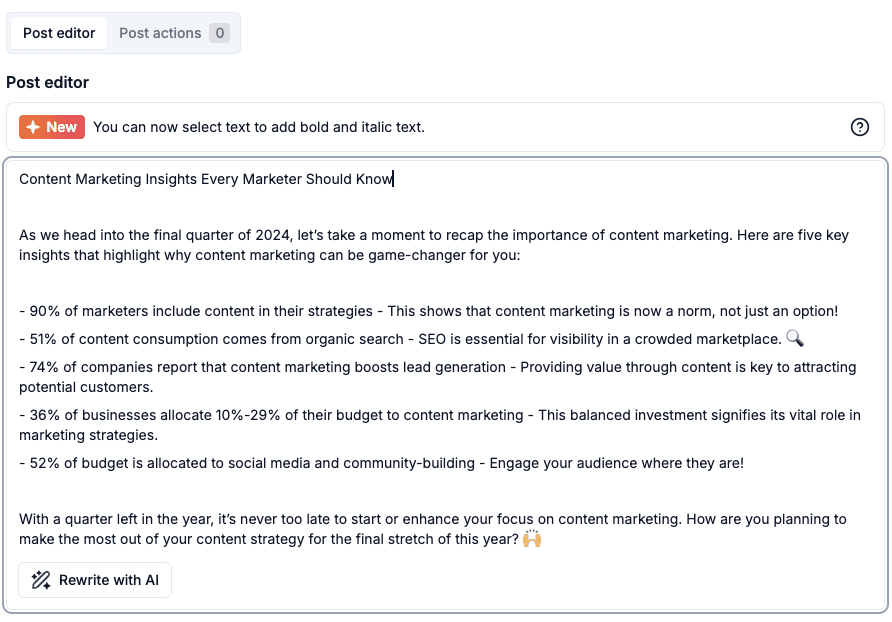Click the raised hands emoji at the post end
Viewport: 892px width, 622px height.
click(x=531, y=539)
